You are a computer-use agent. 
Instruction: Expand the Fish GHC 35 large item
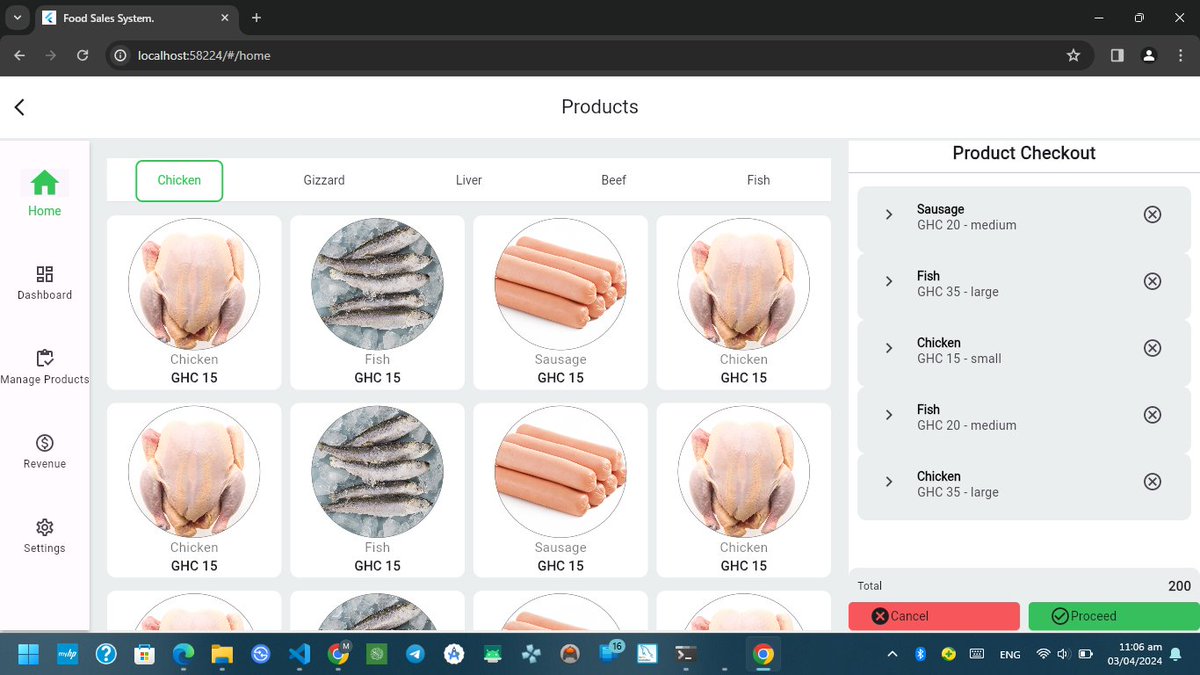point(889,281)
